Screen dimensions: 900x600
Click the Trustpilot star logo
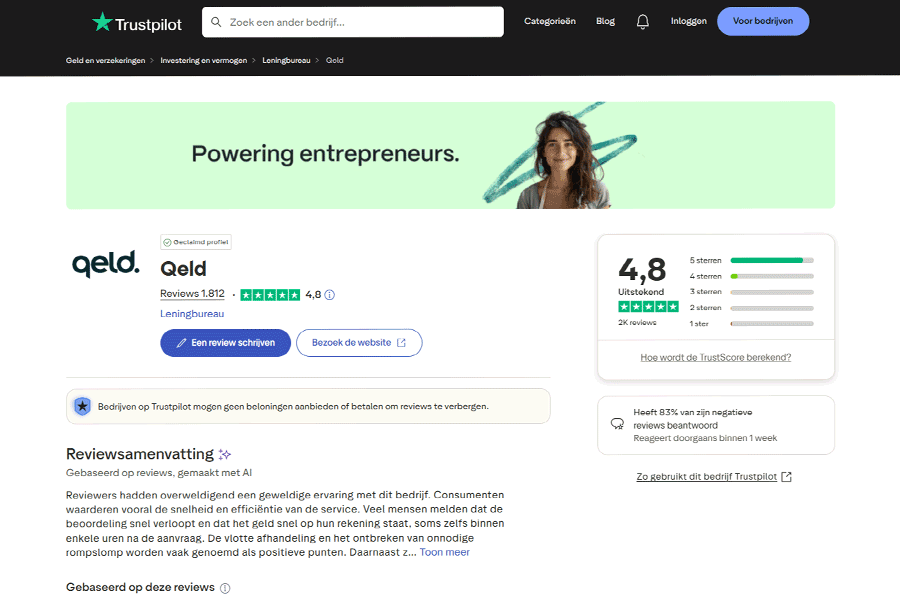(x=102, y=22)
